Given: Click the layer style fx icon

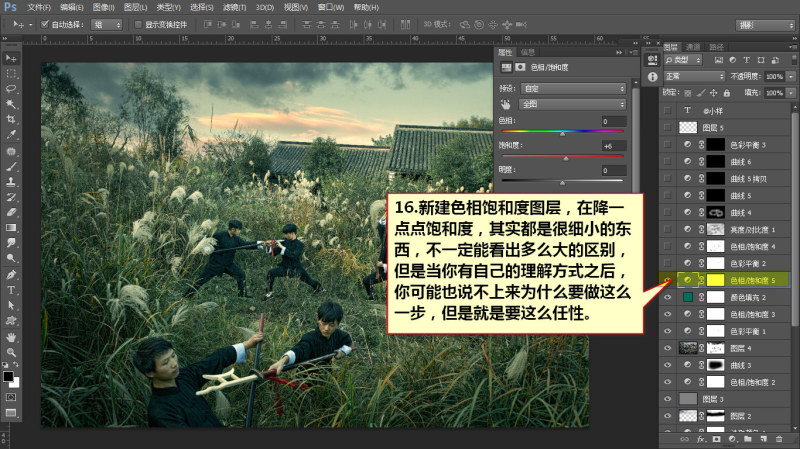Looking at the screenshot, I should point(701,439).
